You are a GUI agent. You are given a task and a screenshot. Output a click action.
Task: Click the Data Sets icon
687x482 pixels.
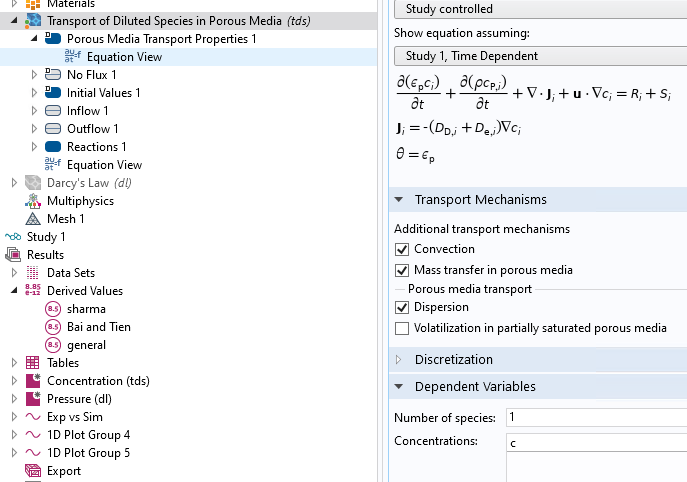34,273
